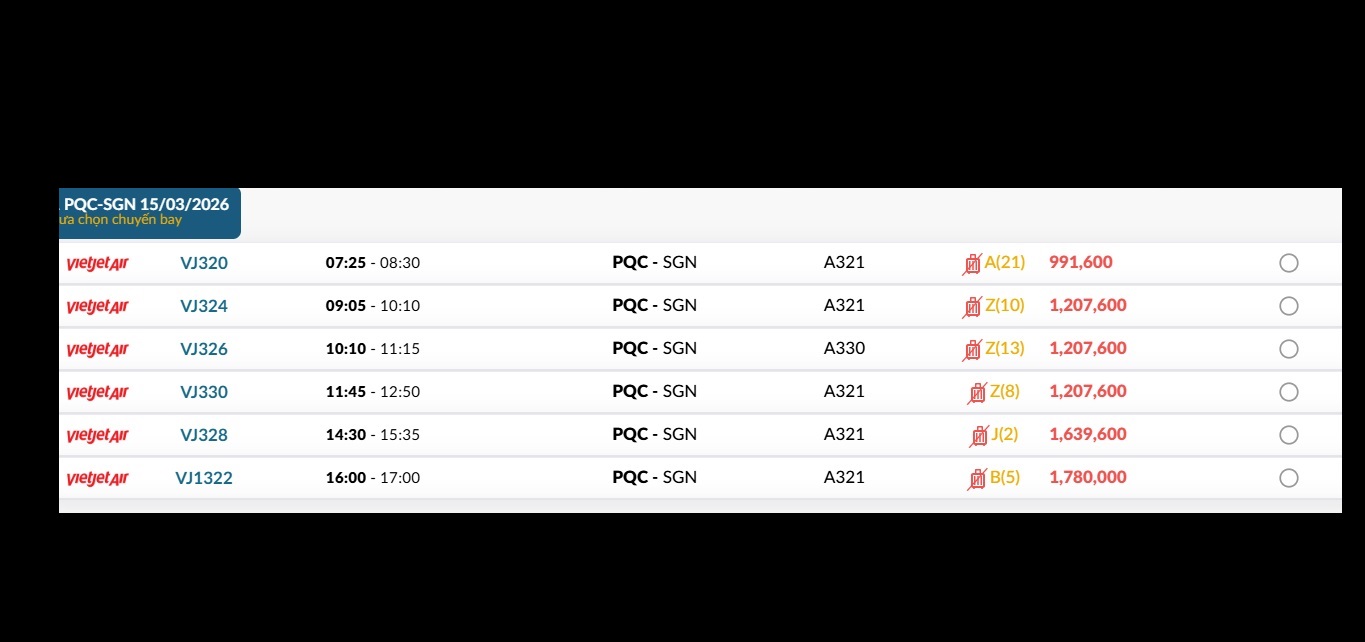Click the no-baggage icon for VJ320

click(972, 264)
